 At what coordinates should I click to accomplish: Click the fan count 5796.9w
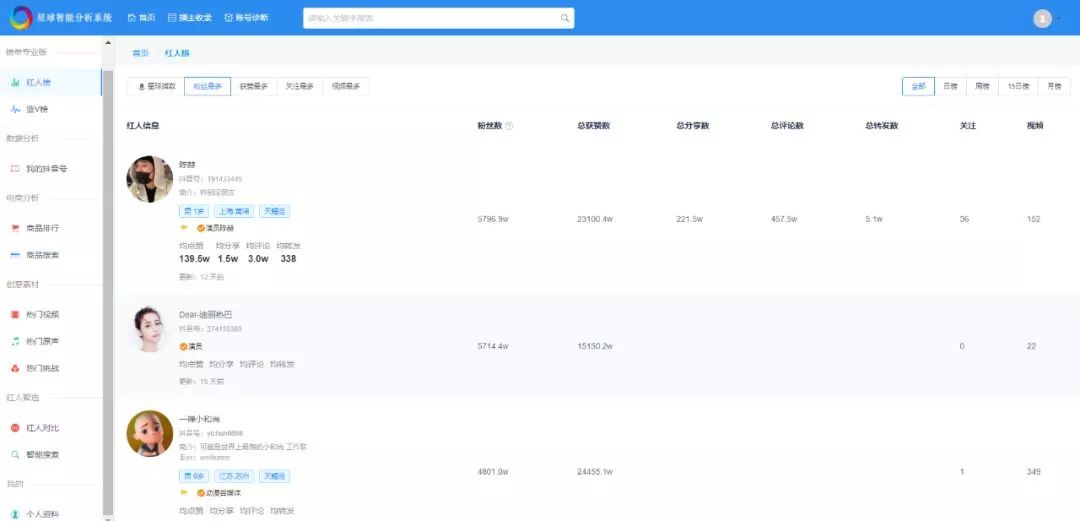(492, 219)
